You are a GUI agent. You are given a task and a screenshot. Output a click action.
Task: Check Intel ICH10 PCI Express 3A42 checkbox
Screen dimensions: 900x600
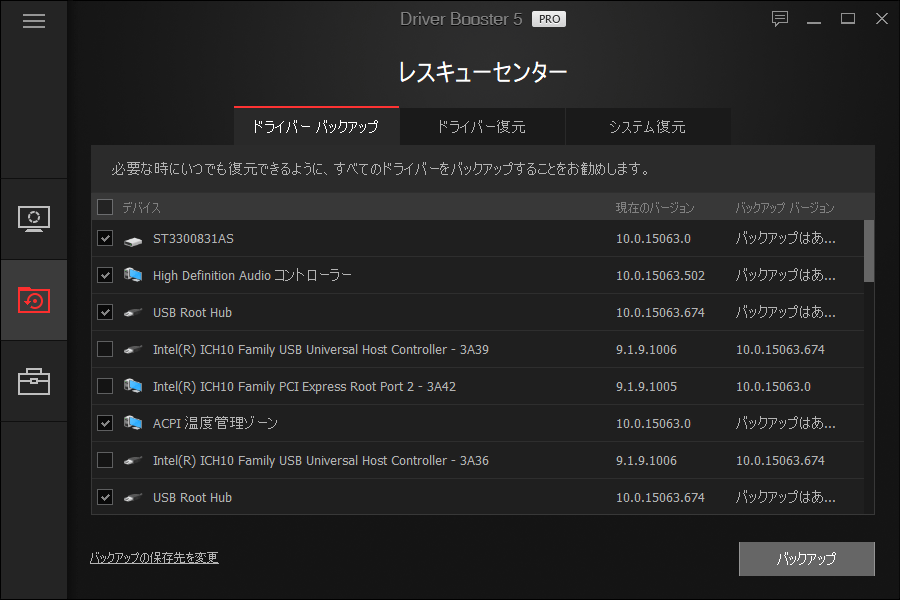tap(105, 386)
